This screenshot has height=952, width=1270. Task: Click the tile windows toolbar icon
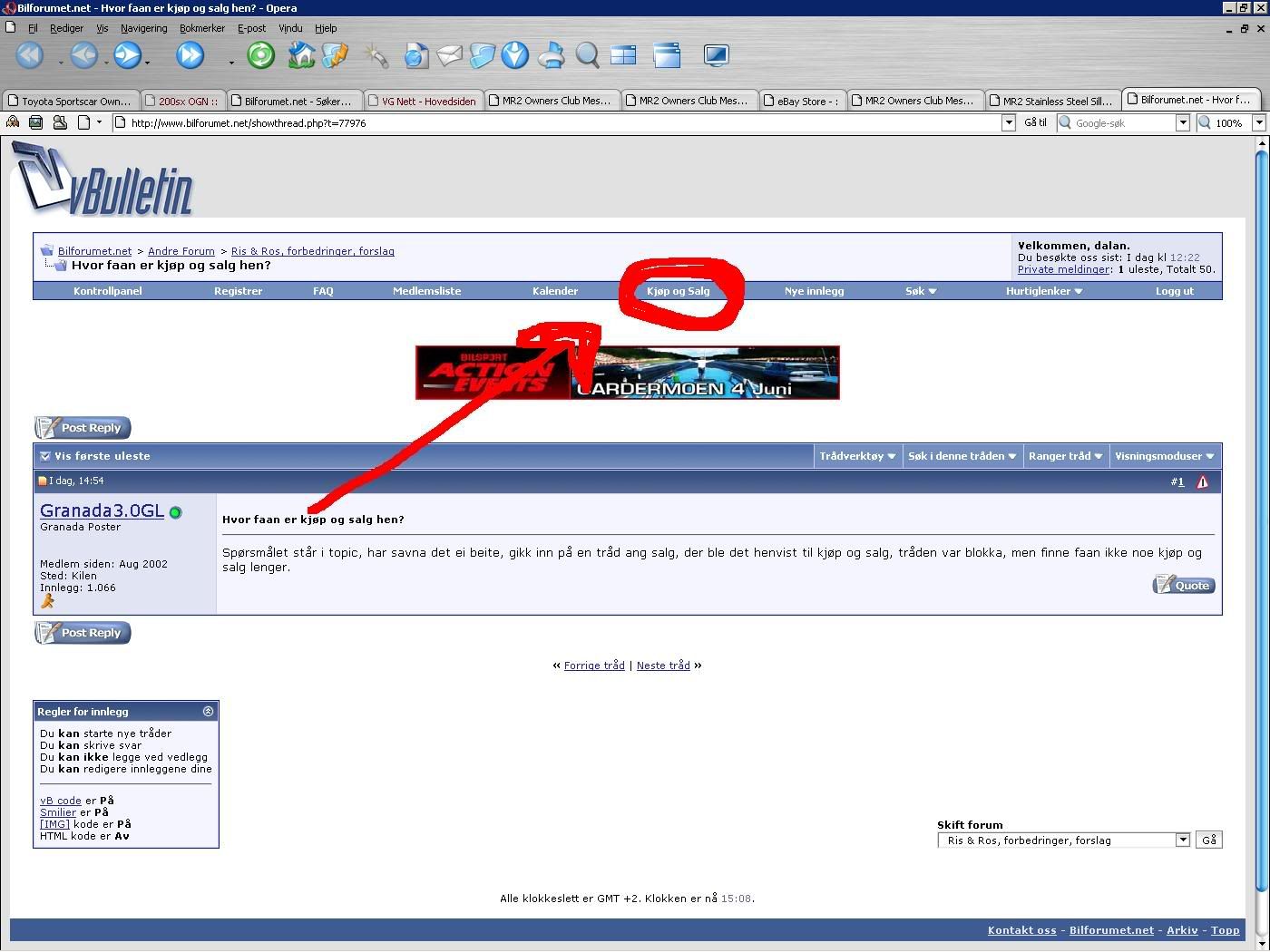623,55
